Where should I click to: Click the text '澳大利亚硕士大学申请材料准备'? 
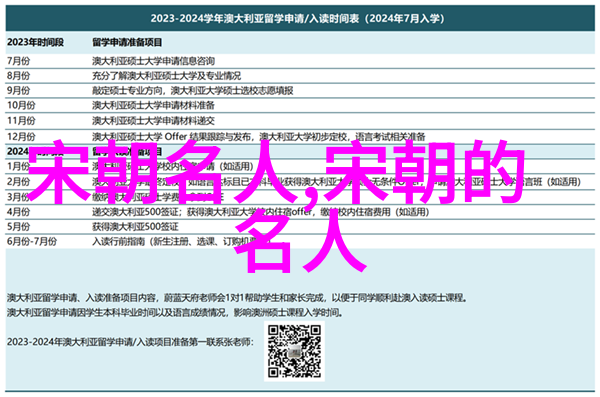tap(153, 105)
